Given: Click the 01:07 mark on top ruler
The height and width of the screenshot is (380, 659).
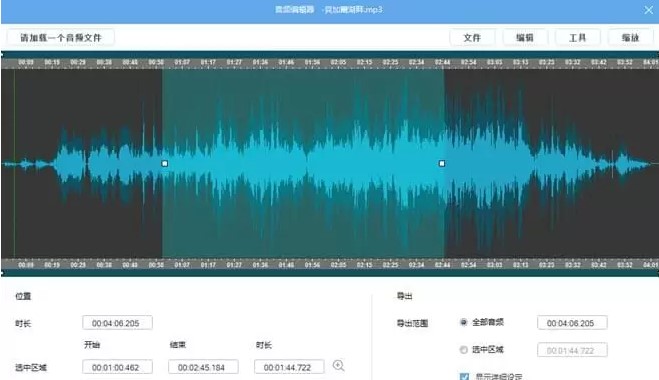Looking at the screenshot, I should (x=182, y=62).
